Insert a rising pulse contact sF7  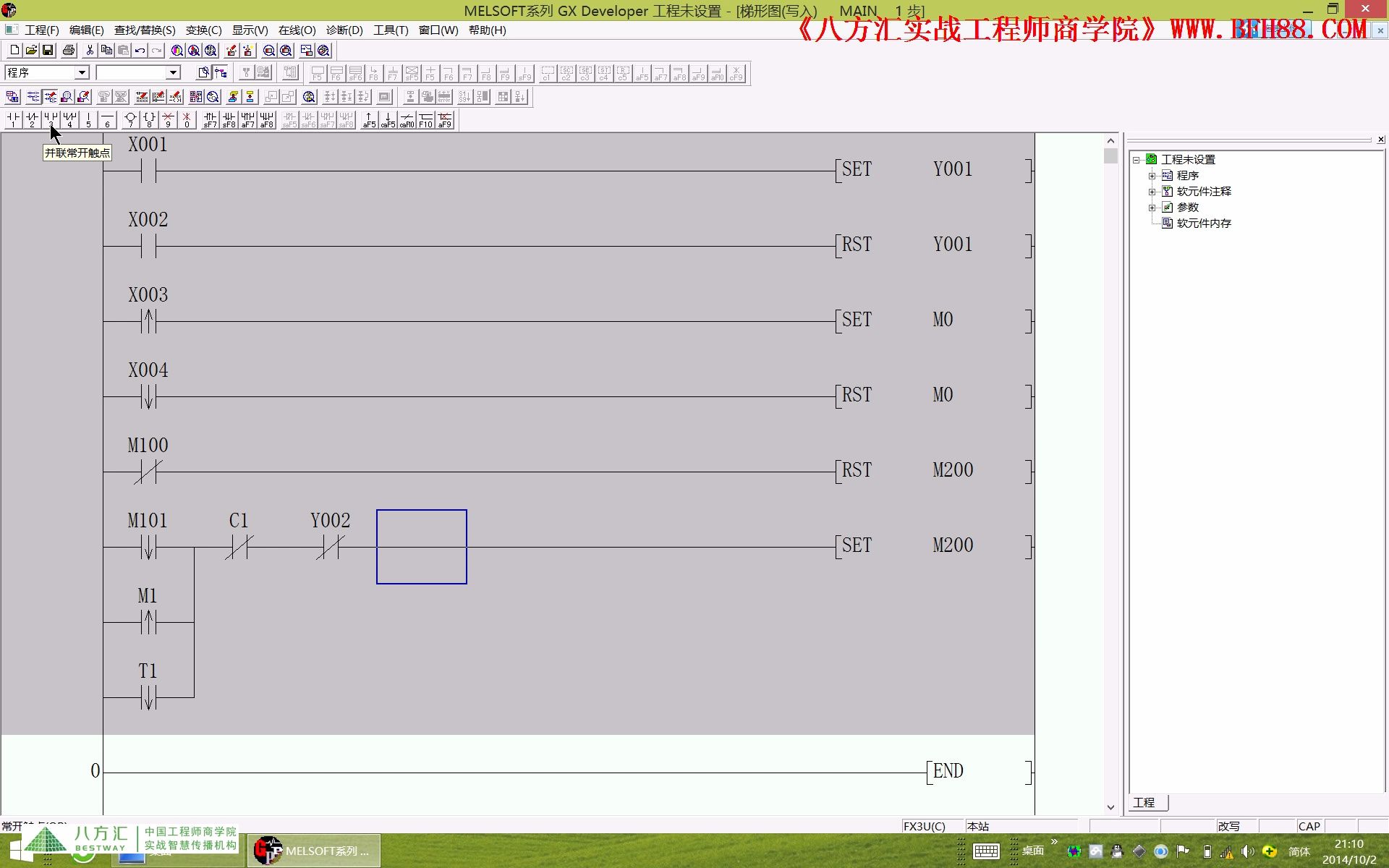click(x=210, y=119)
